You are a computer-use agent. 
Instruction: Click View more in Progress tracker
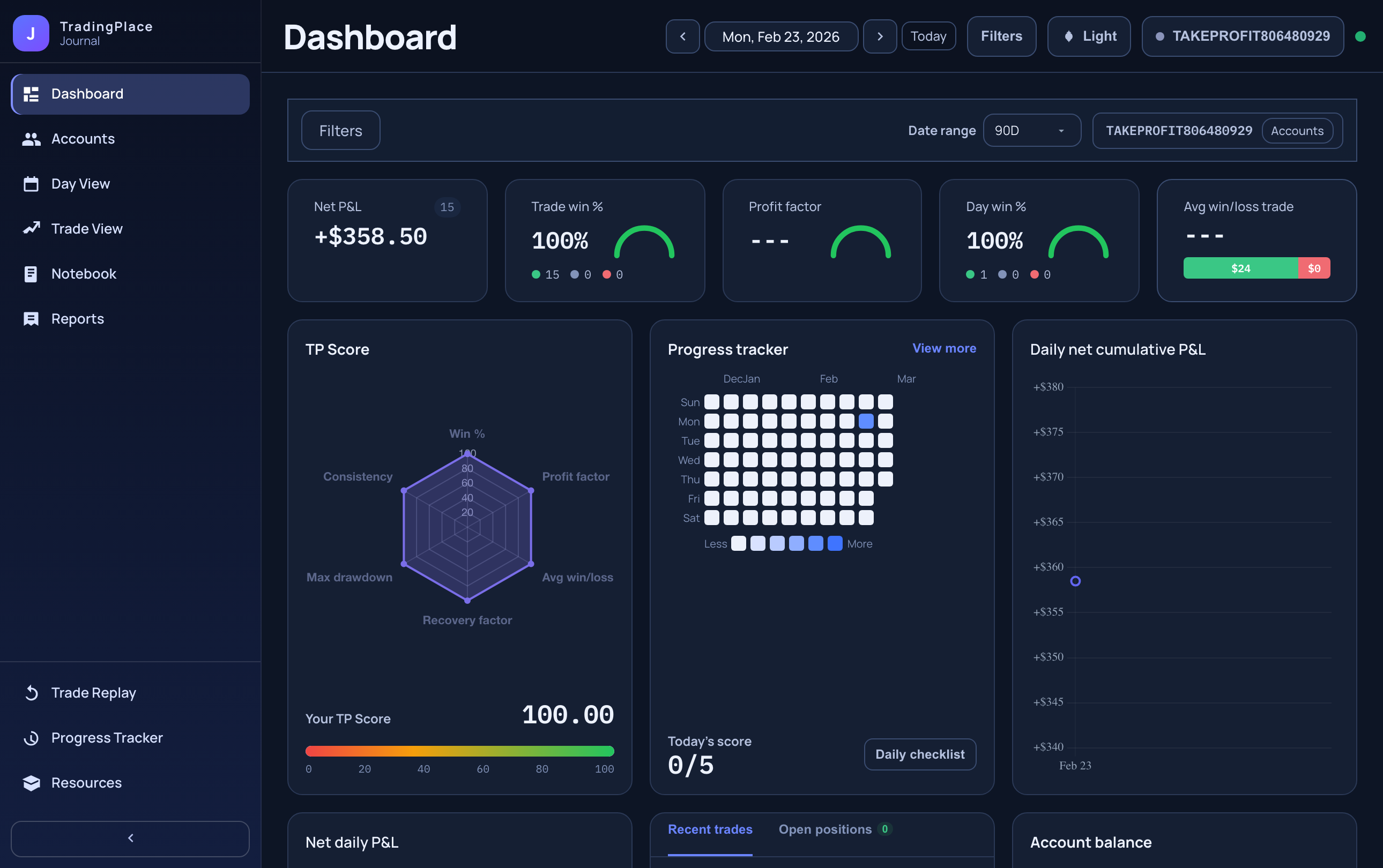[x=943, y=348]
